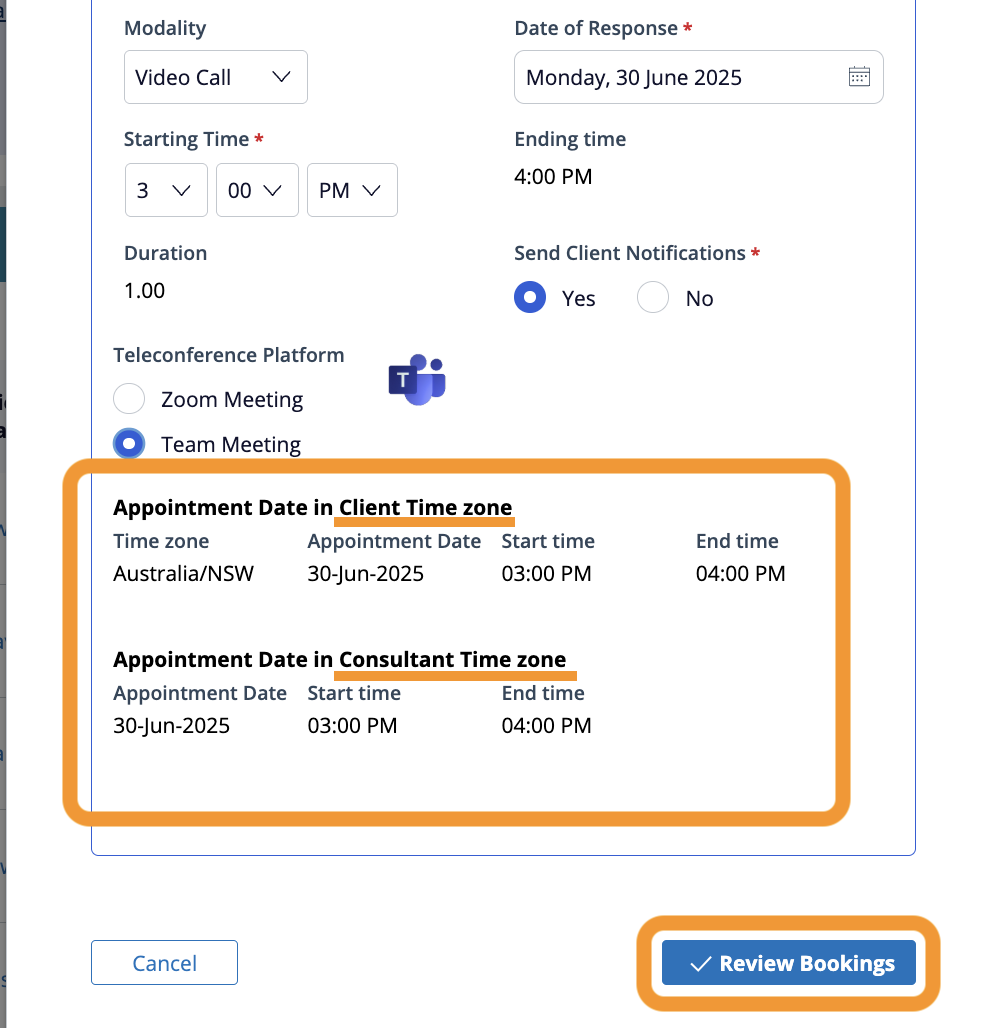Screen dimensions: 982x1028
Task: Click the Microsoft Teams logo
Action: (x=416, y=380)
